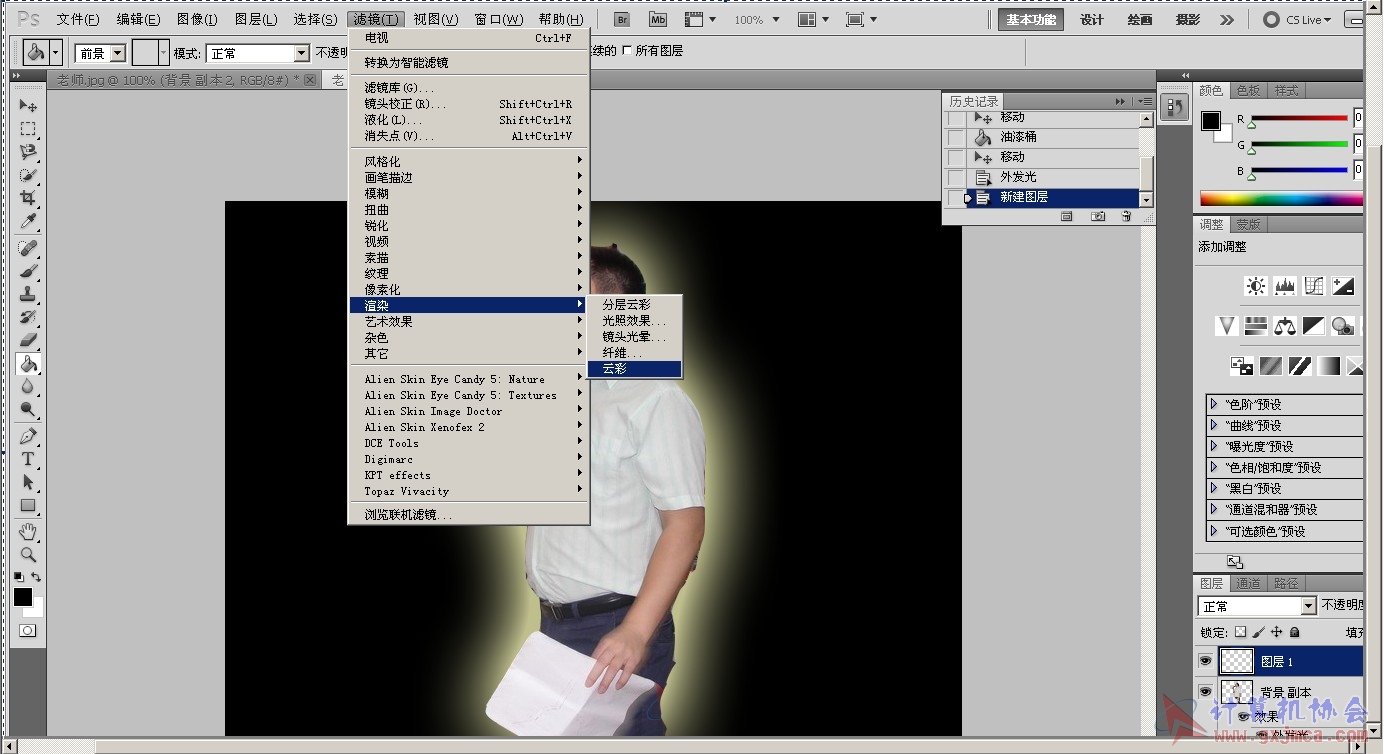
Task: Toggle lock position
Action: pyautogui.click(x=1277, y=632)
